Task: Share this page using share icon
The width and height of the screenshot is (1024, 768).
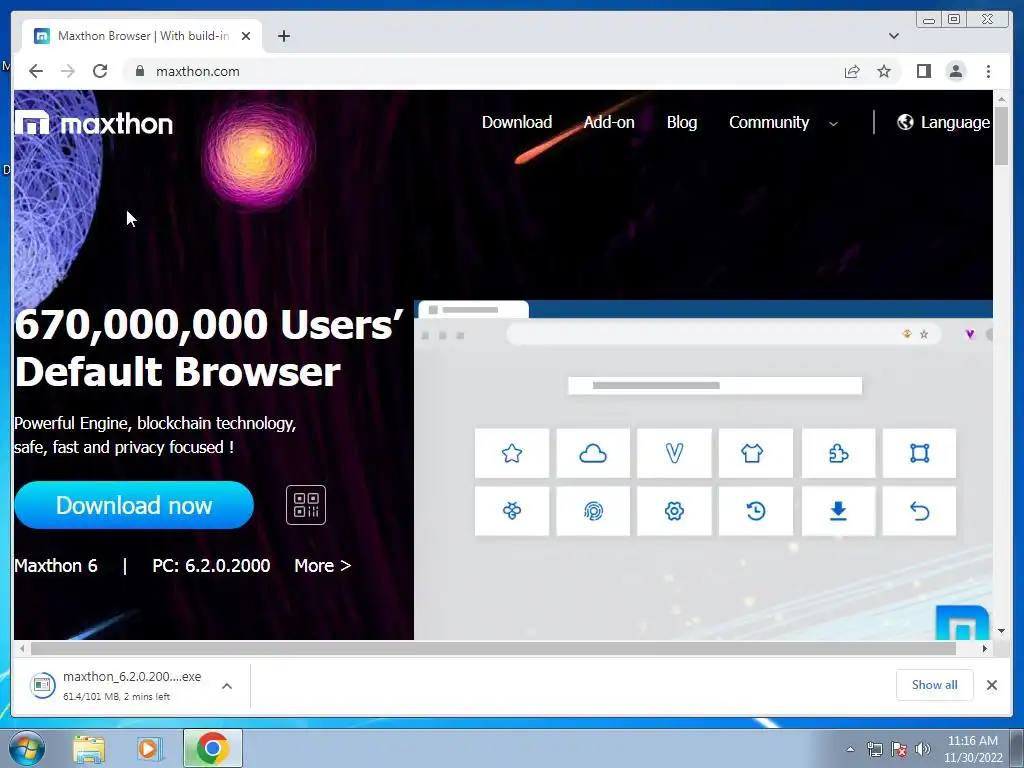Action: point(852,71)
